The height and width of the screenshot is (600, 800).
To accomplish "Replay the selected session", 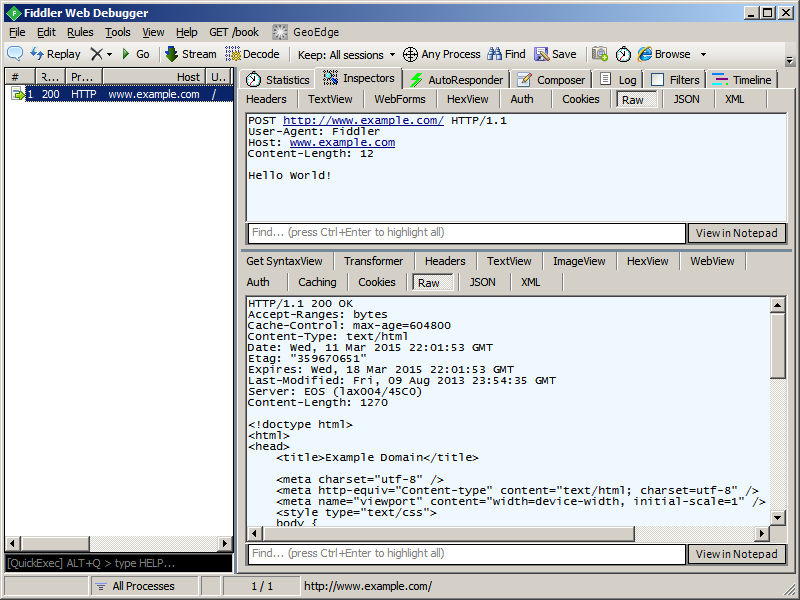I will pyautogui.click(x=56, y=54).
